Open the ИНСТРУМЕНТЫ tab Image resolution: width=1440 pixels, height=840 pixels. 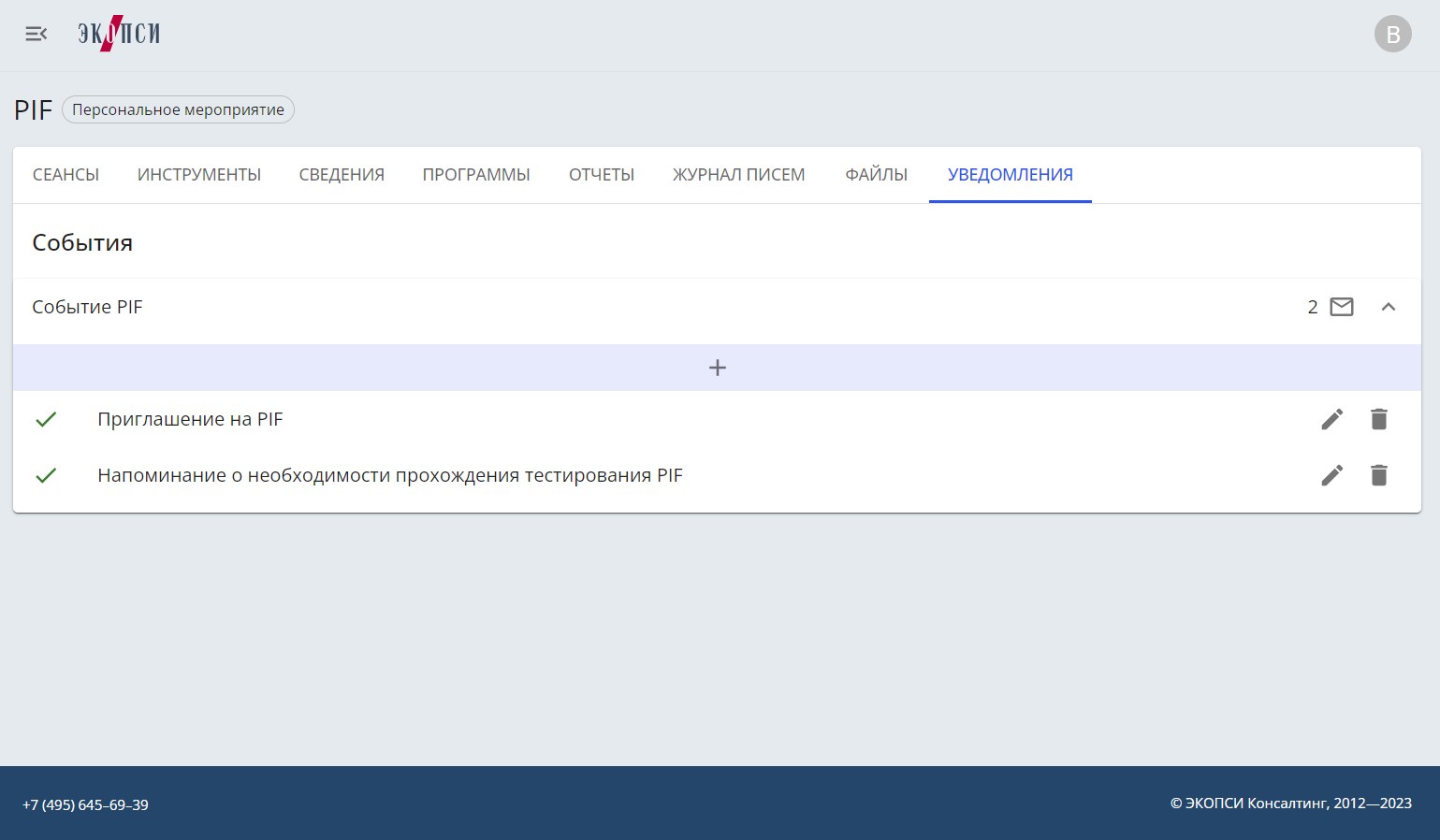tap(199, 175)
